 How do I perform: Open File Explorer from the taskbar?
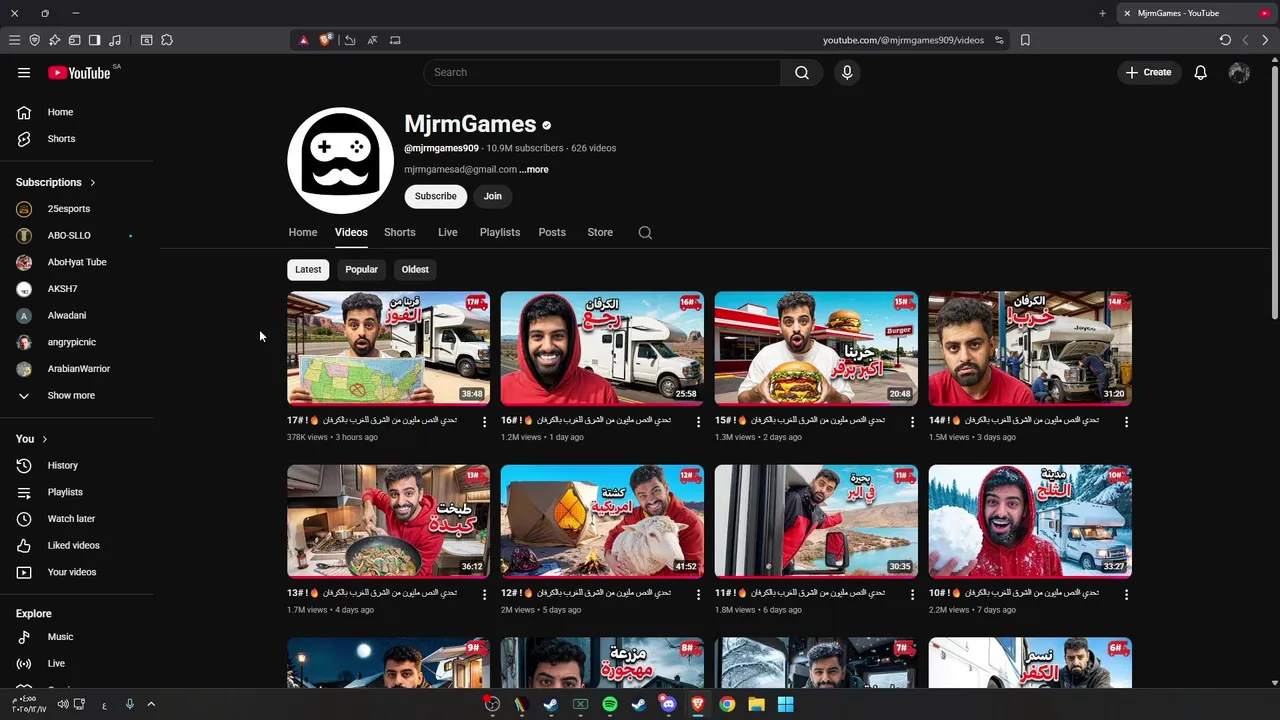[x=756, y=704]
